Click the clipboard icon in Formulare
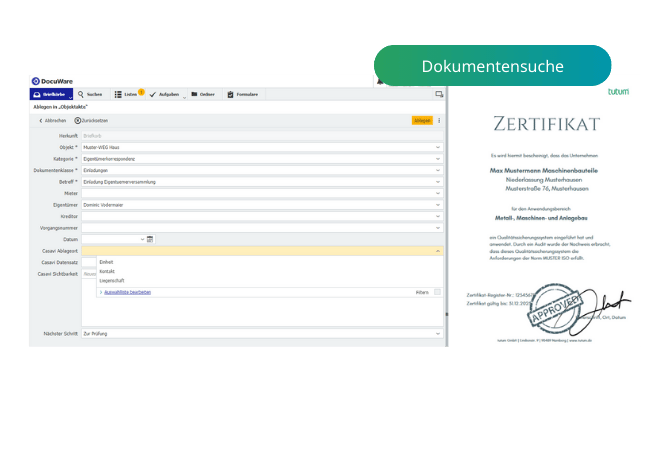The height and width of the screenshot is (450, 666). click(x=230, y=94)
